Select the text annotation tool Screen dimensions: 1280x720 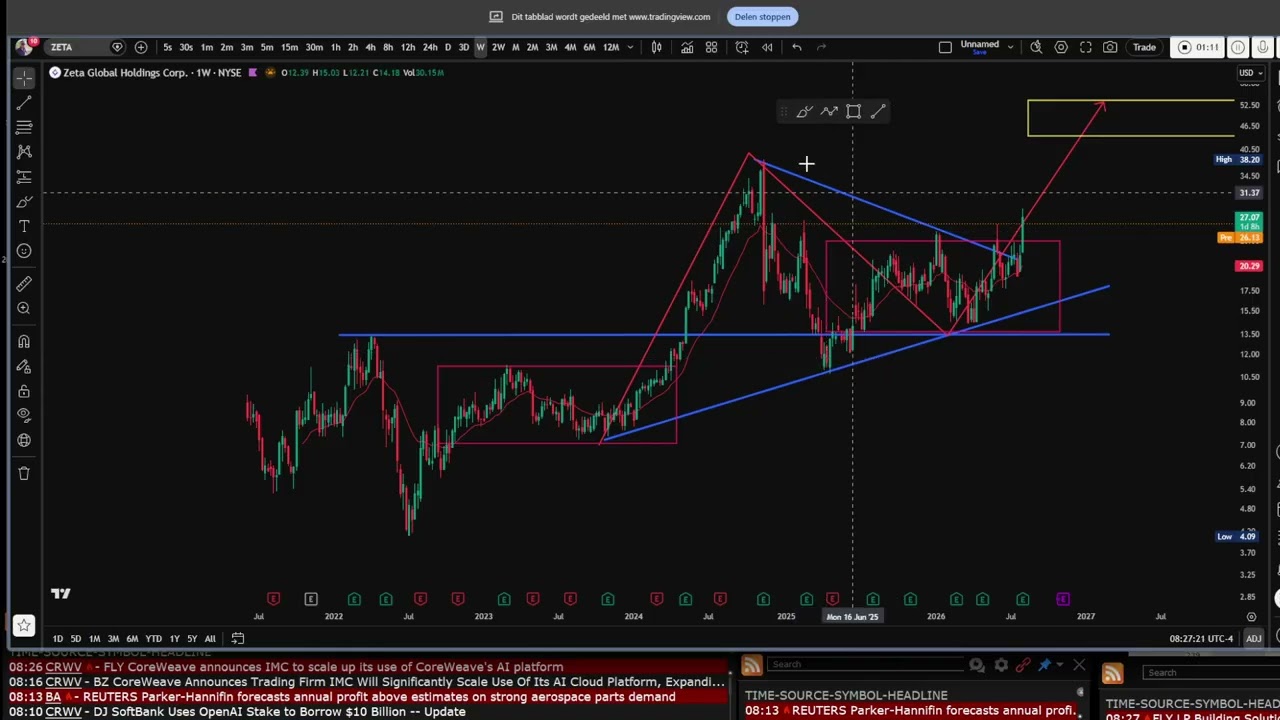pos(24,226)
